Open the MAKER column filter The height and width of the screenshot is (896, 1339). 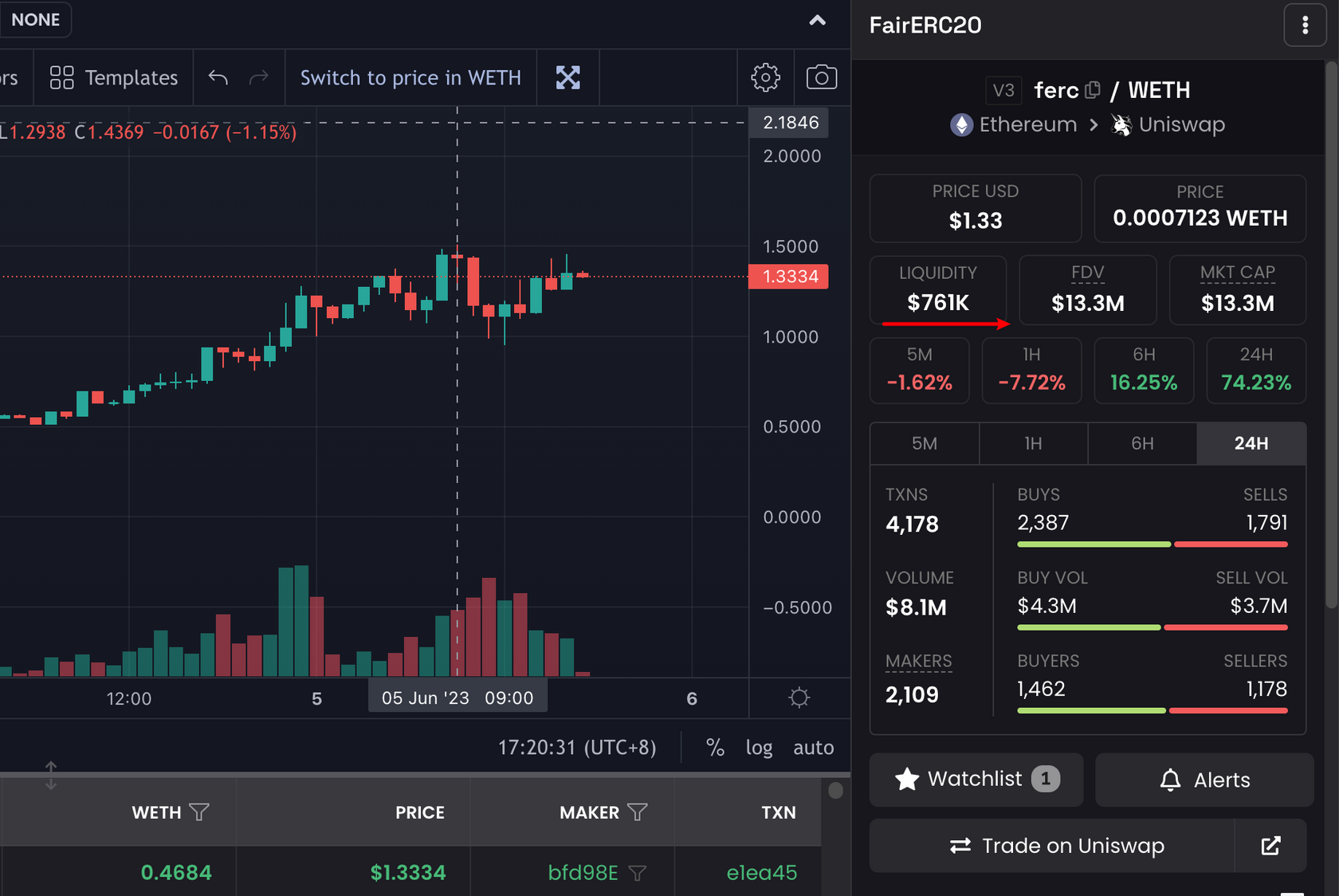tap(637, 812)
